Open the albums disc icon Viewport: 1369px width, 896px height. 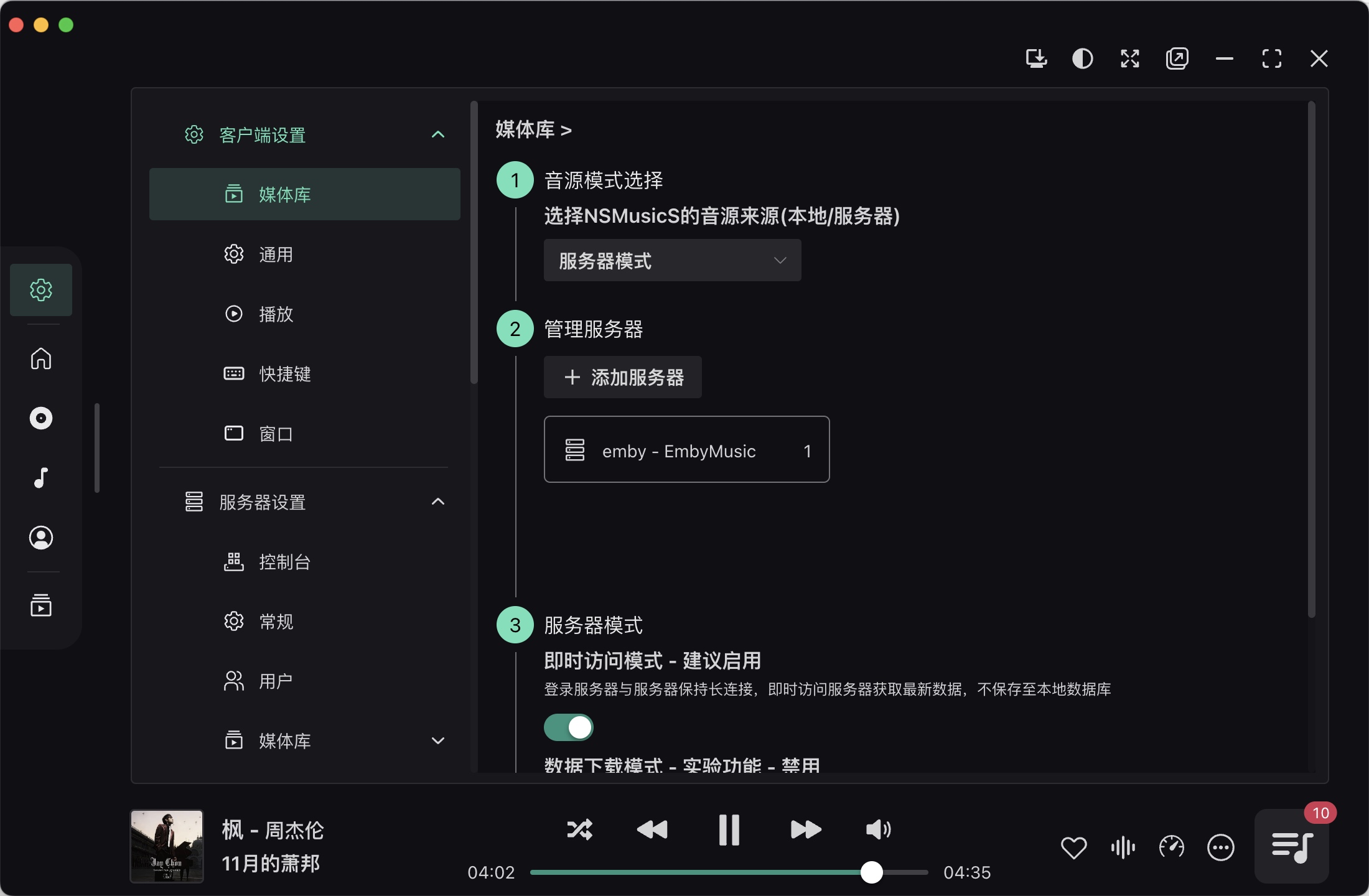pyautogui.click(x=41, y=418)
